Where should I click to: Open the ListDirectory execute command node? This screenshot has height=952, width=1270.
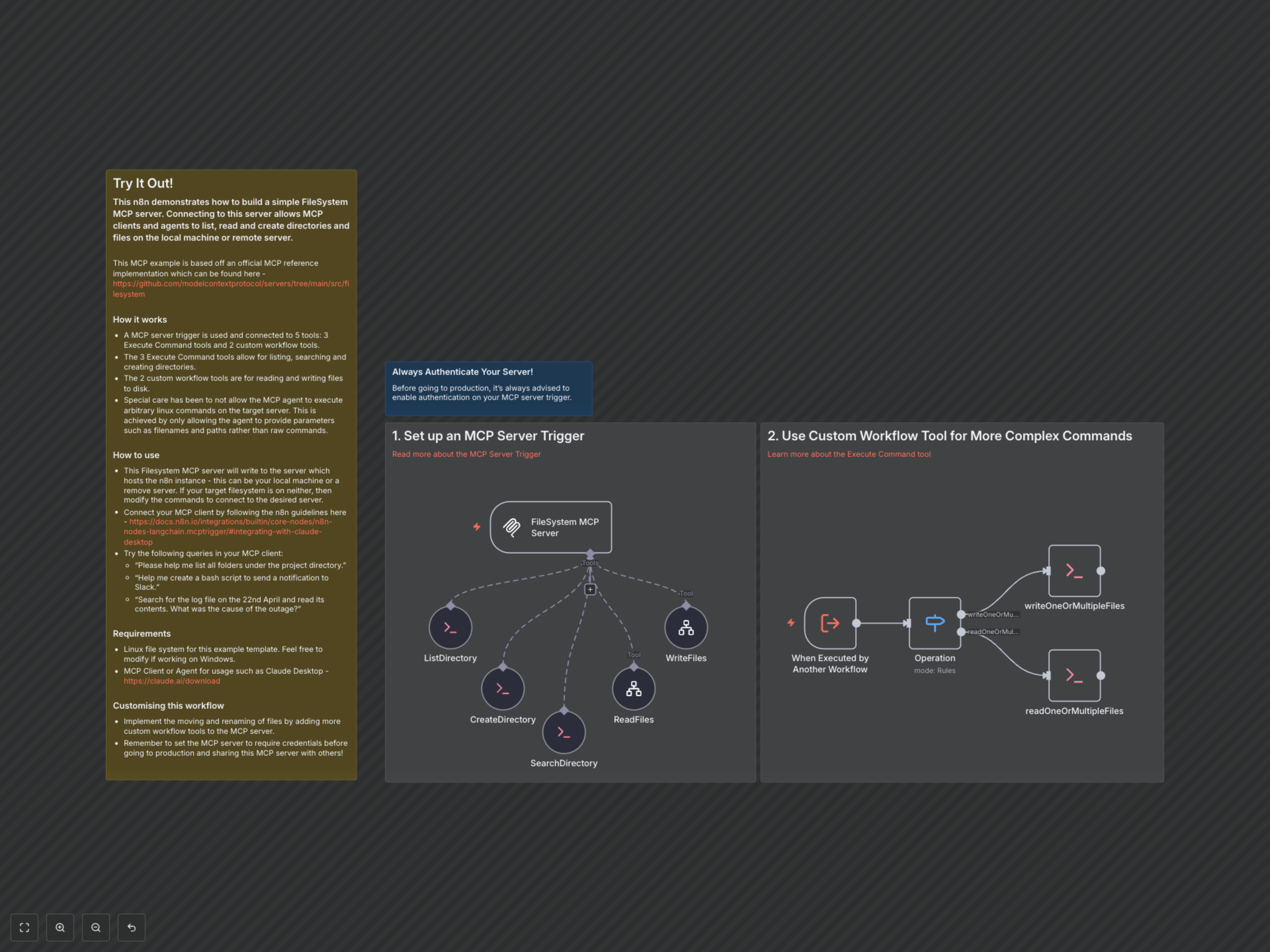450,627
